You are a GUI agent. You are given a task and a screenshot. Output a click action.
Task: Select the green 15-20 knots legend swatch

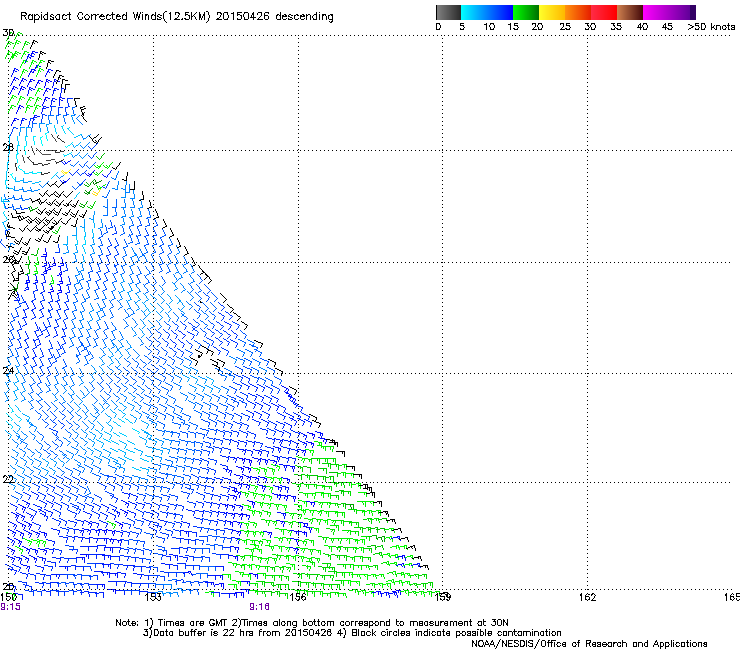526,12
